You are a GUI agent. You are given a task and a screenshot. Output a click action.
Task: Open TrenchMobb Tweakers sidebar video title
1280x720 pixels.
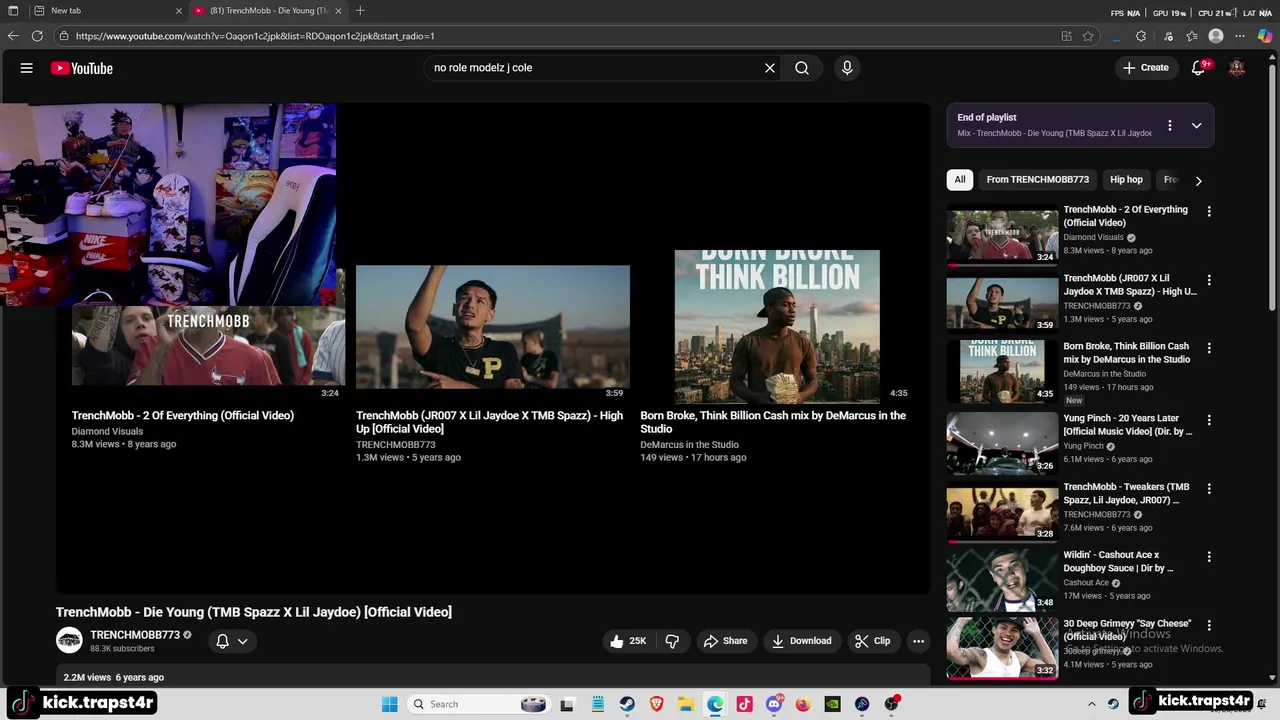click(1126, 494)
